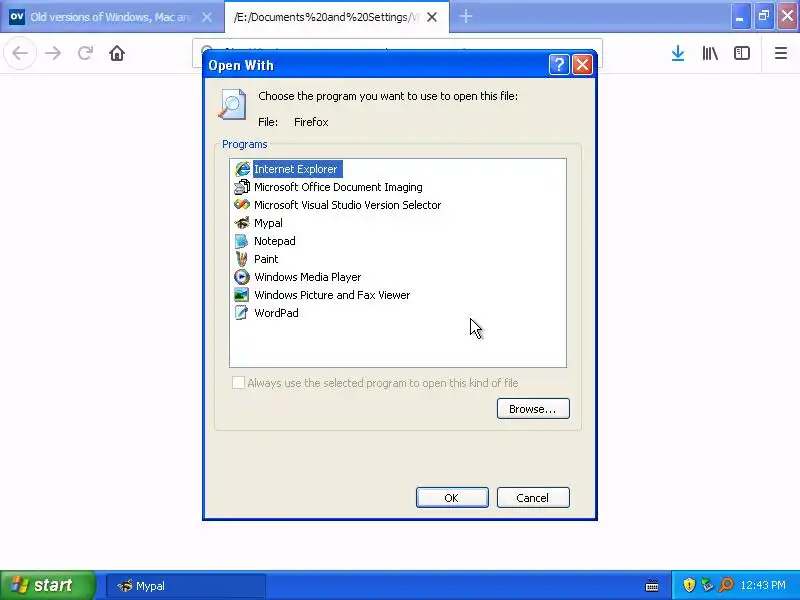This screenshot has height=600, width=800.
Task: Open a new browser tab
Action: [466, 17]
